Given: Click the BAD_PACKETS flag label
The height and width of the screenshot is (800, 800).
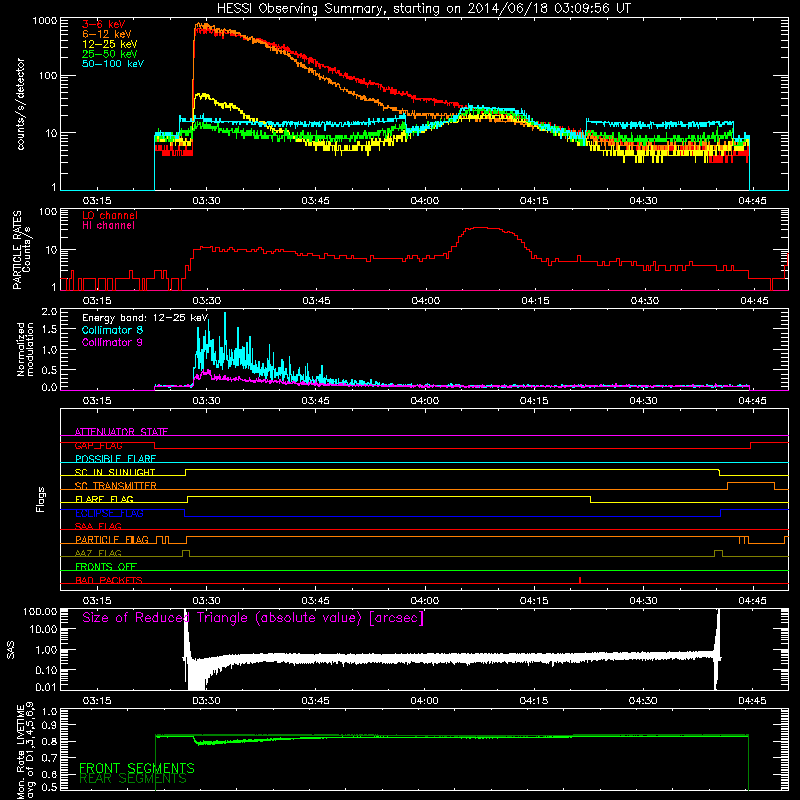Looking at the screenshot, I should point(109,580).
